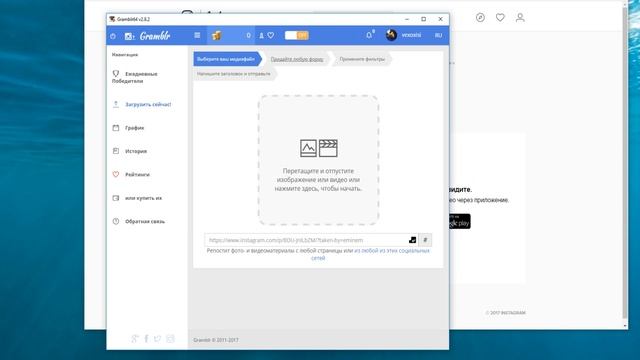Click the Gramblr title bar app icon

coord(112,19)
